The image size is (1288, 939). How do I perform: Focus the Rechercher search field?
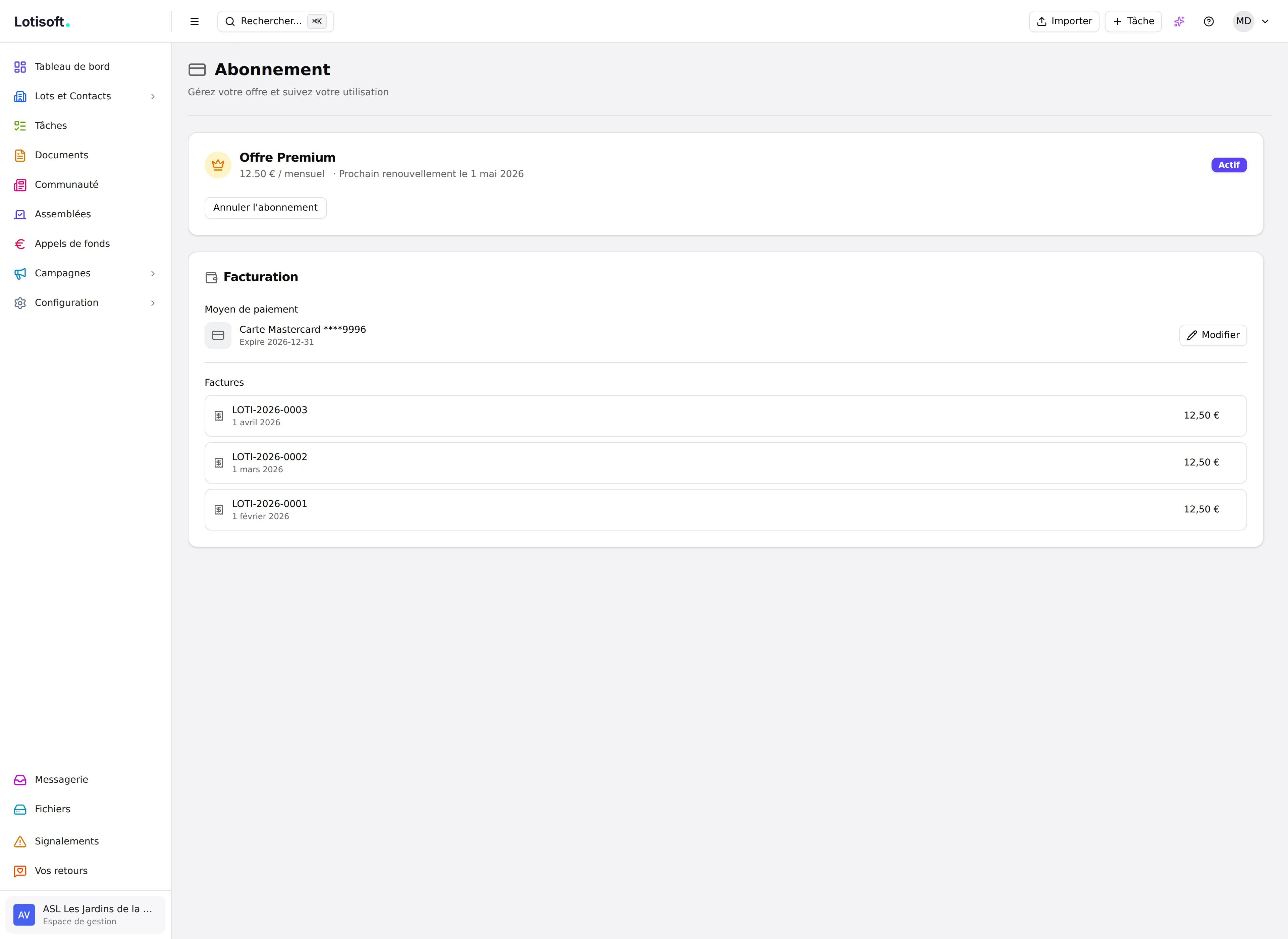[276, 21]
